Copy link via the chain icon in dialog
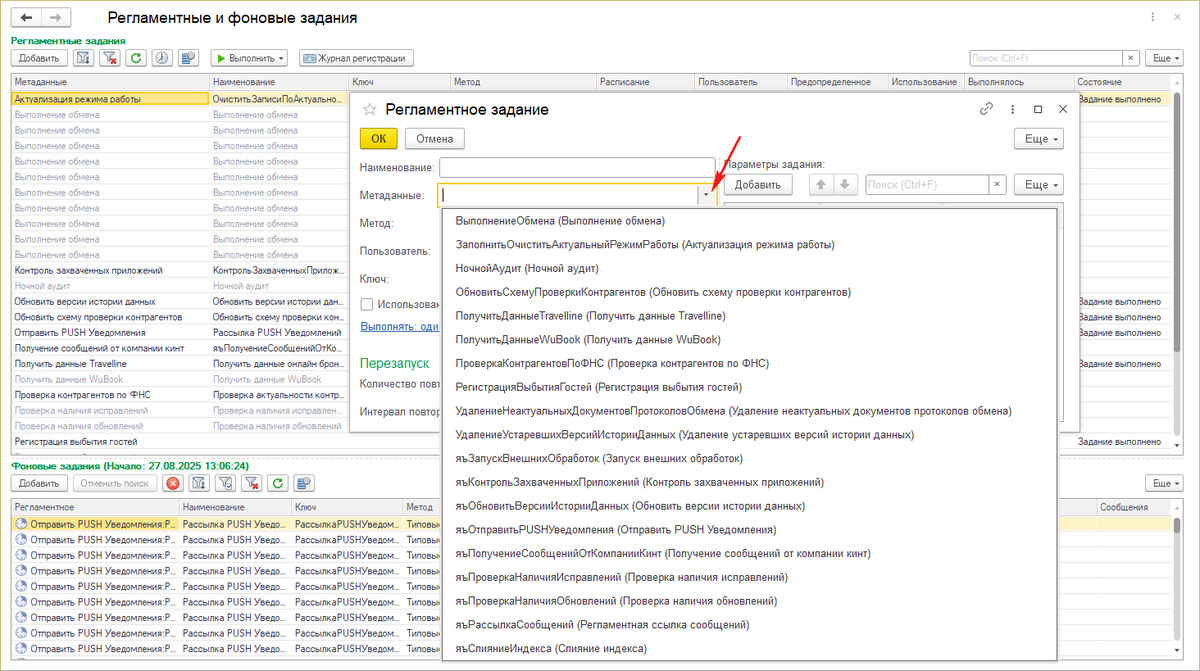The height and width of the screenshot is (671, 1200). pos(986,109)
